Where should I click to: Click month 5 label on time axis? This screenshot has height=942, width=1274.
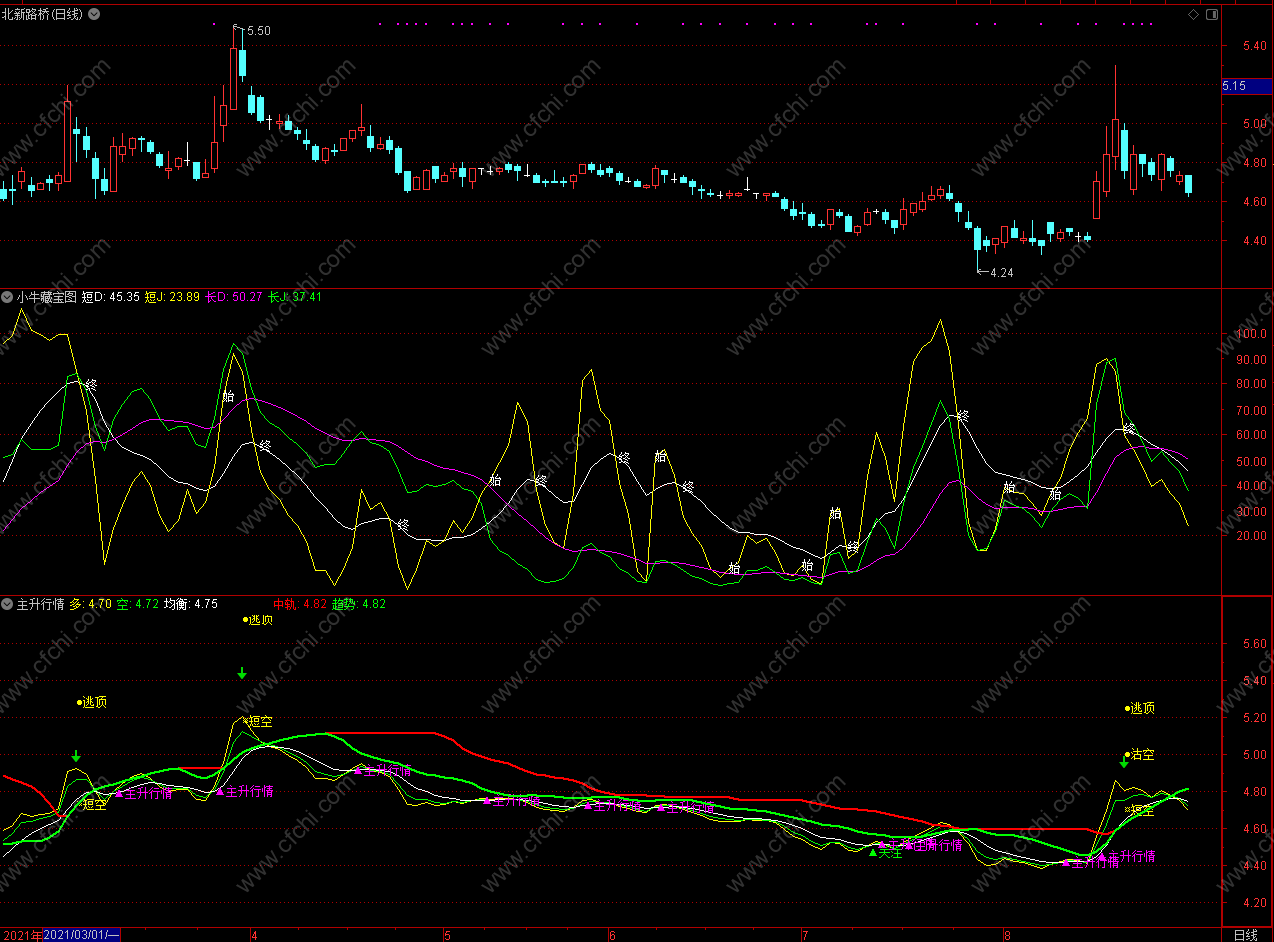click(x=447, y=935)
